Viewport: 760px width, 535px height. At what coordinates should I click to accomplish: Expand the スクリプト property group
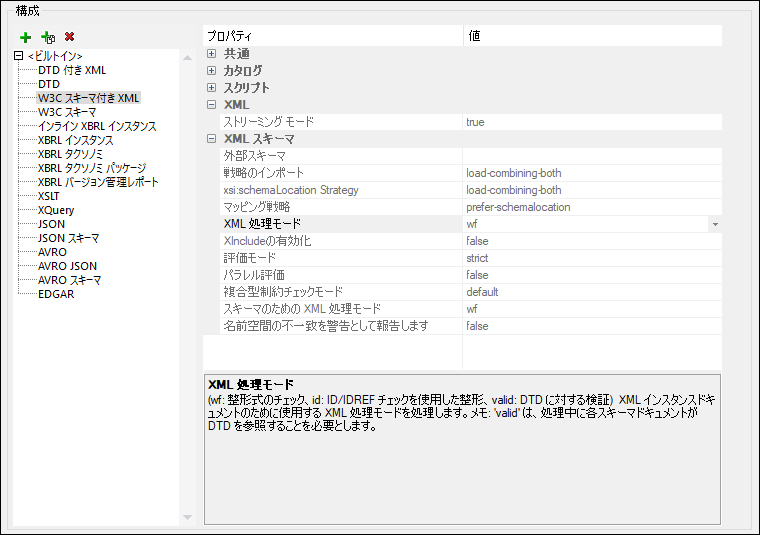point(211,88)
